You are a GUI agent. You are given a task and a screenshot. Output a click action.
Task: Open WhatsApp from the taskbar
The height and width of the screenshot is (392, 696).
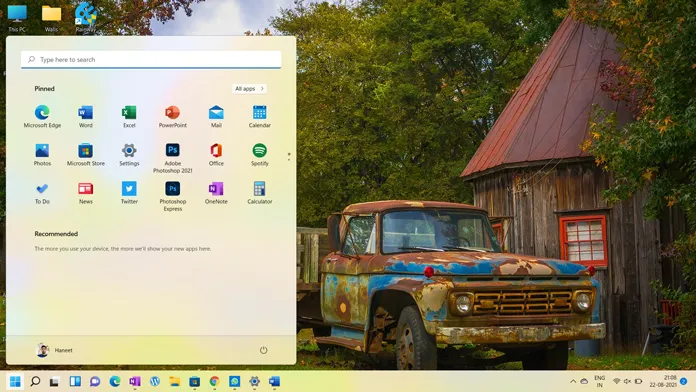point(234,381)
